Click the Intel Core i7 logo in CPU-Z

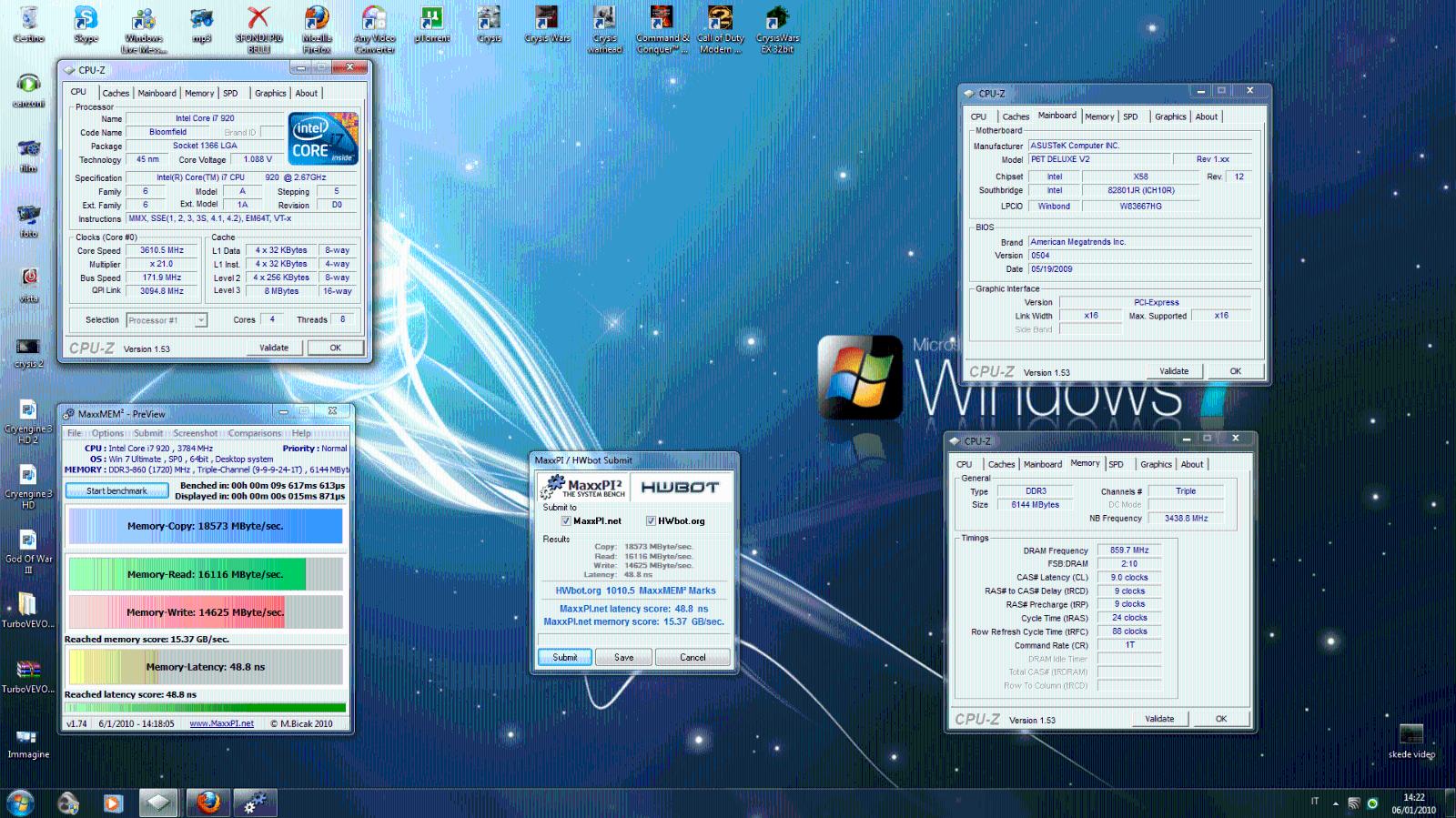[x=323, y=138]
